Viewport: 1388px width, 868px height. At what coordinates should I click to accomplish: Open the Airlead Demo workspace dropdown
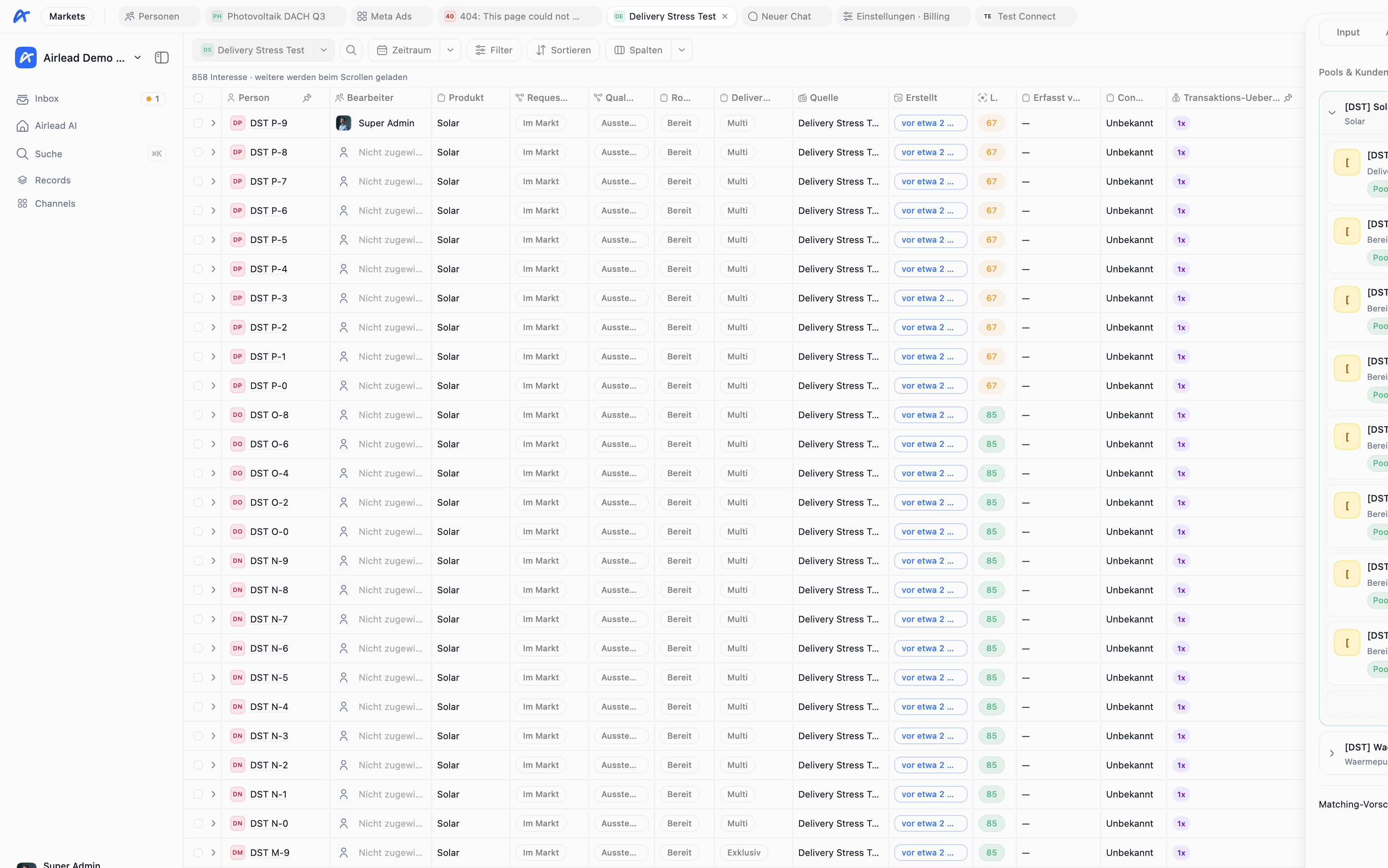[x=138, y=58]
